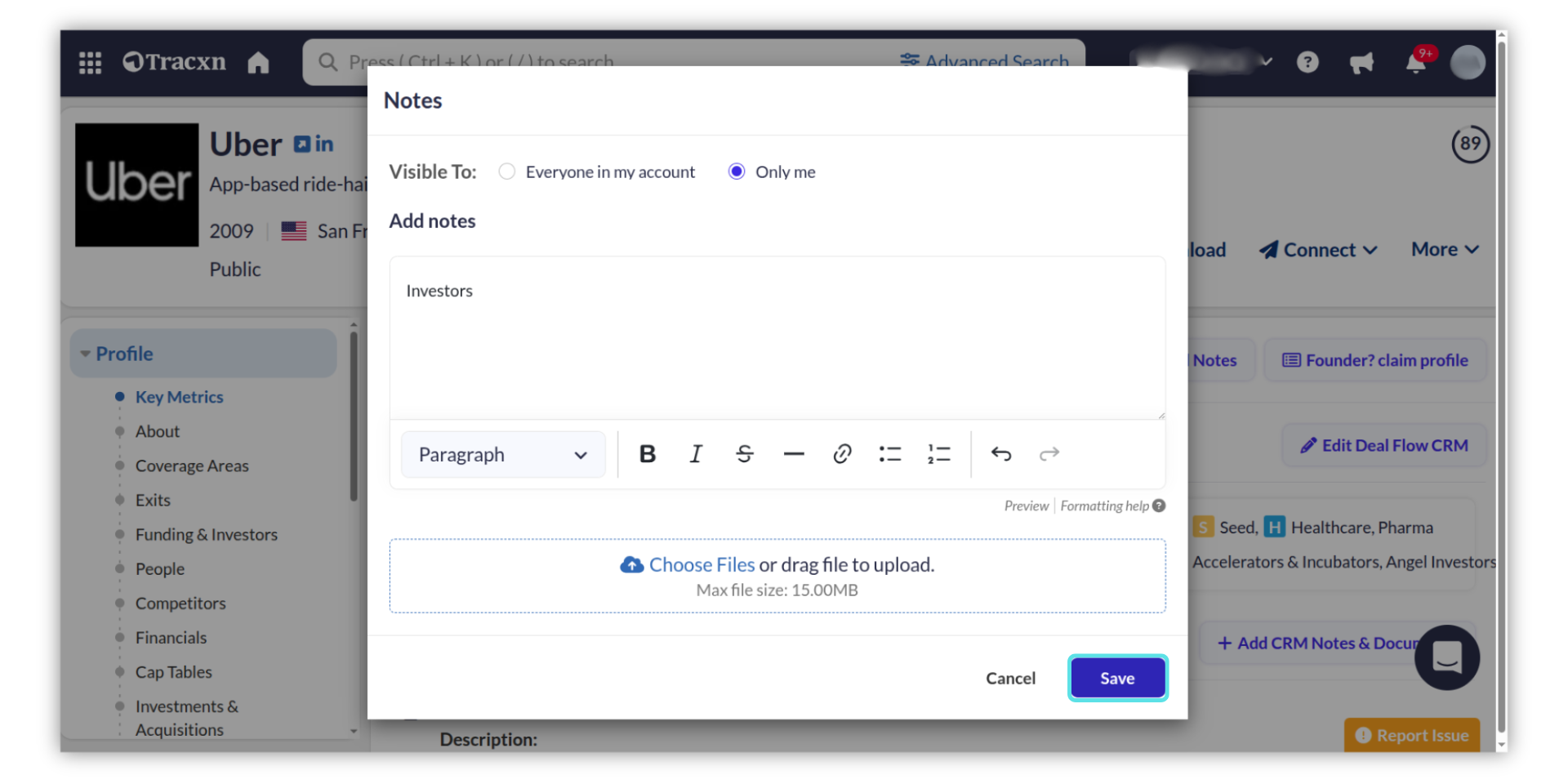Create a numbered list in notes
Viewport: 1568px width, 784px height.
tap(939, 454)
